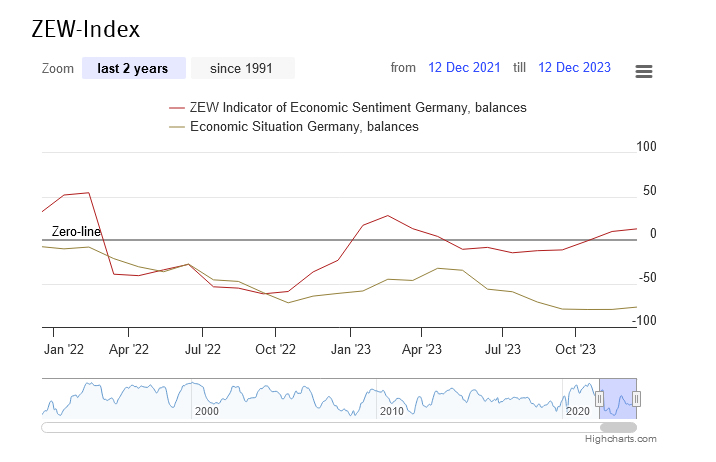This screenshot has height=462, width=716.
Task: Click the red legend line marker
Action: (x=177, y=108)
